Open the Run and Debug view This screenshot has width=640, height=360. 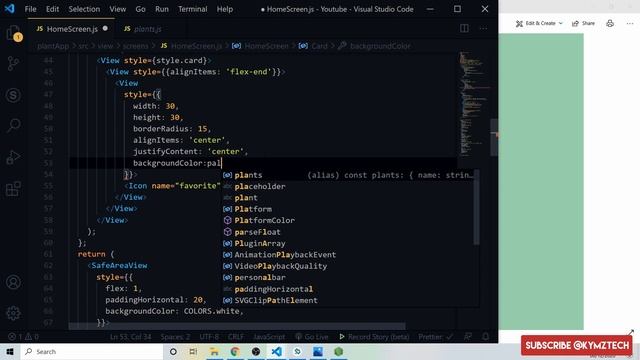(13, 157)
